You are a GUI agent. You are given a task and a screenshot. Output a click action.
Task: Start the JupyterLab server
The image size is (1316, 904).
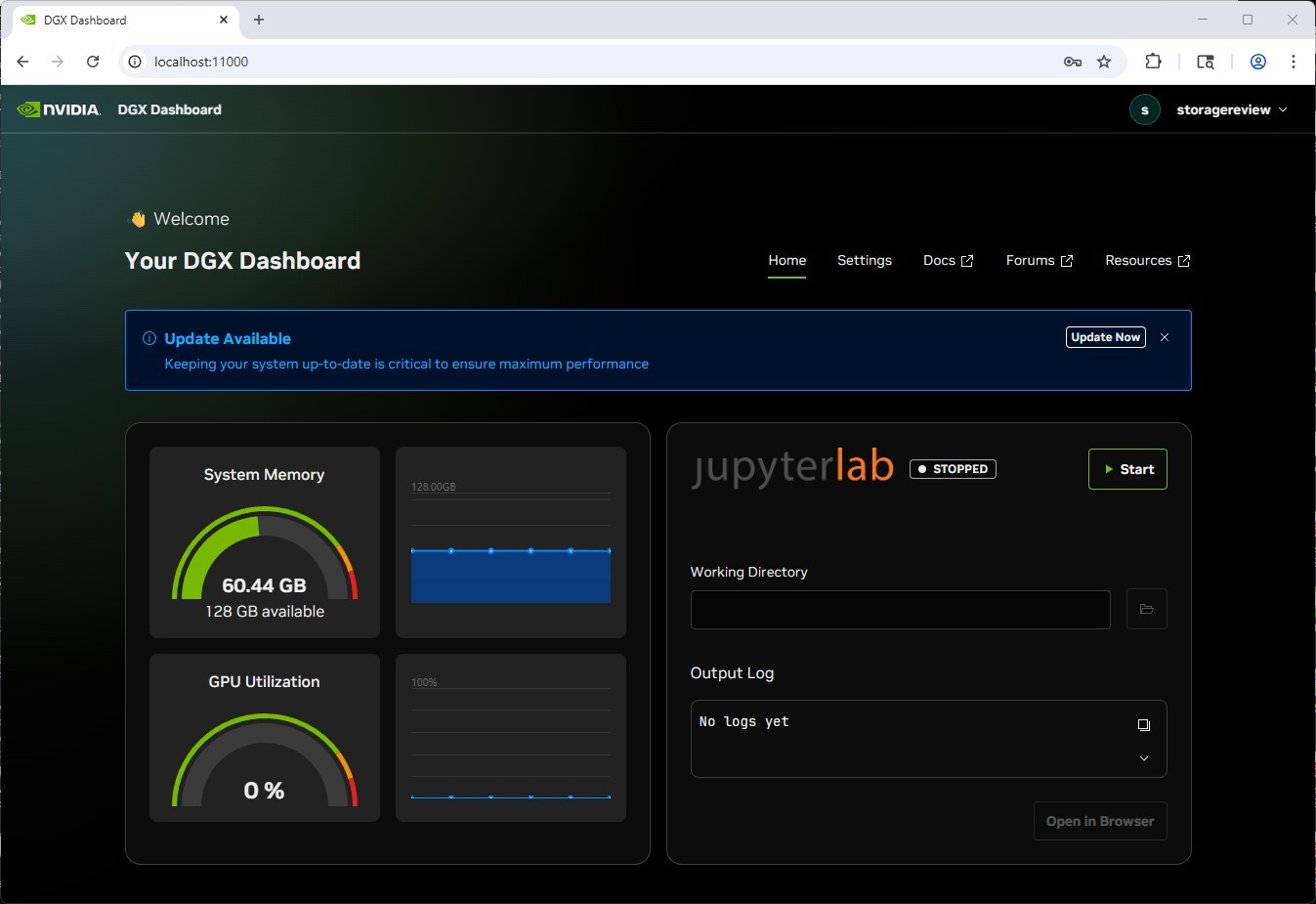[x=1127, y=469]
